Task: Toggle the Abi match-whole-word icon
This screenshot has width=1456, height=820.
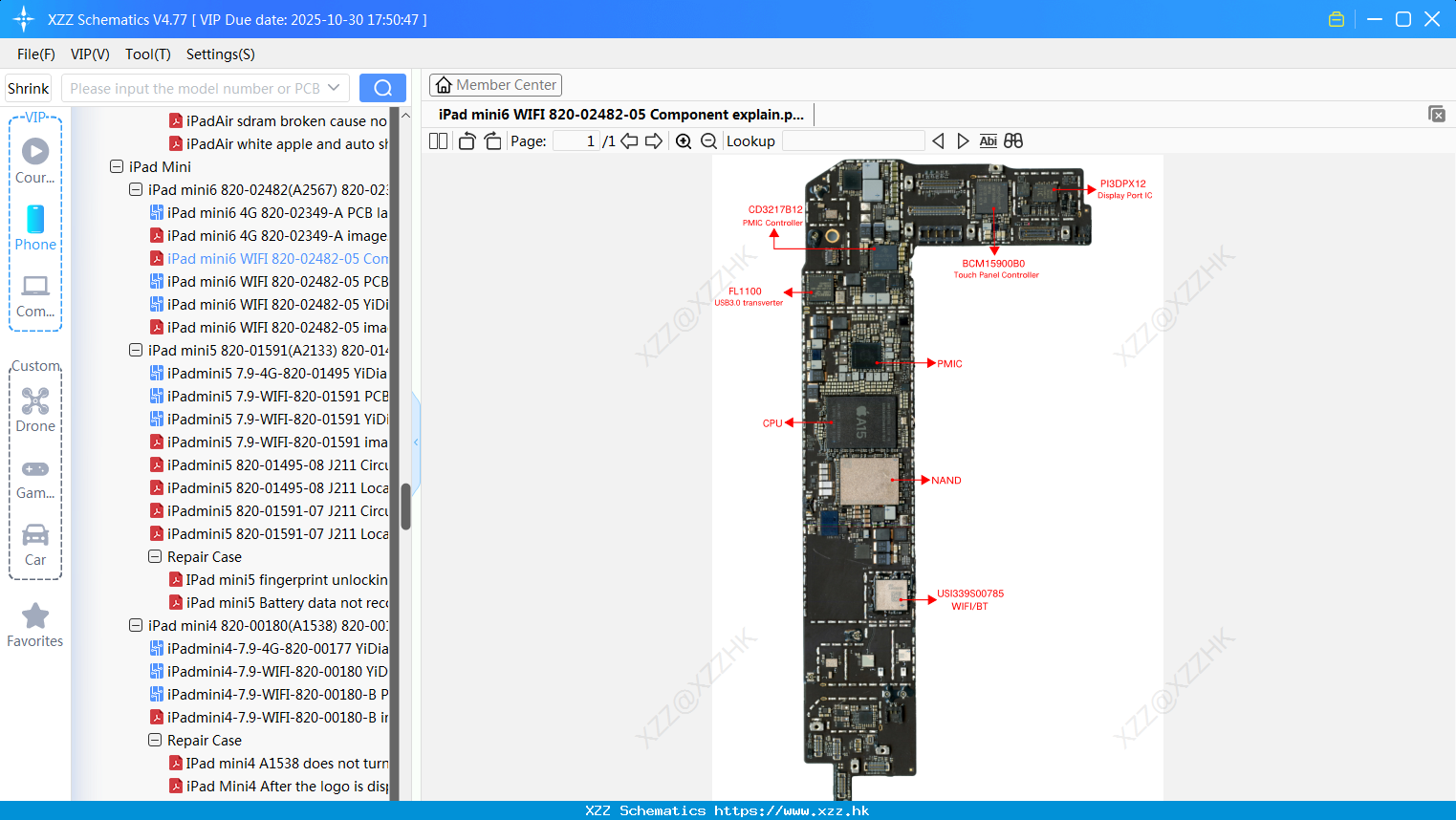Action: pos(988,140)
